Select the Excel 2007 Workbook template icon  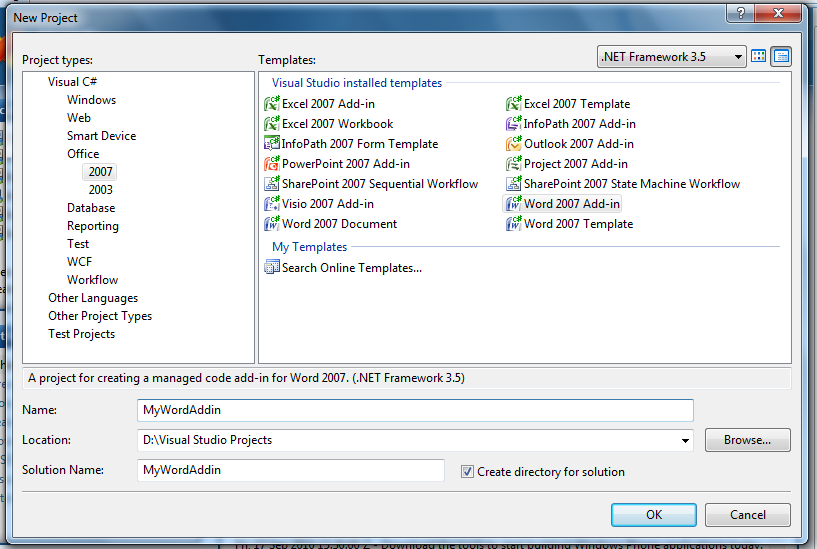(x=271, y=123)
